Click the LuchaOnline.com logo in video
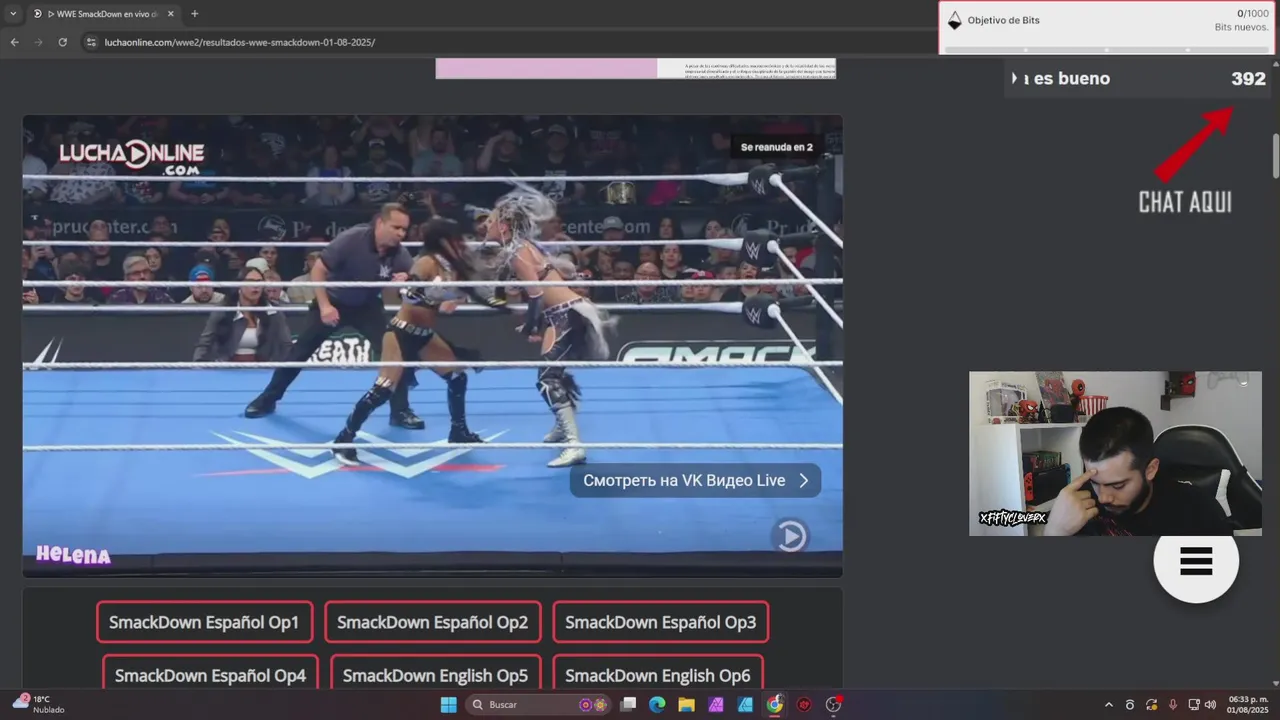 coord(131,157)
